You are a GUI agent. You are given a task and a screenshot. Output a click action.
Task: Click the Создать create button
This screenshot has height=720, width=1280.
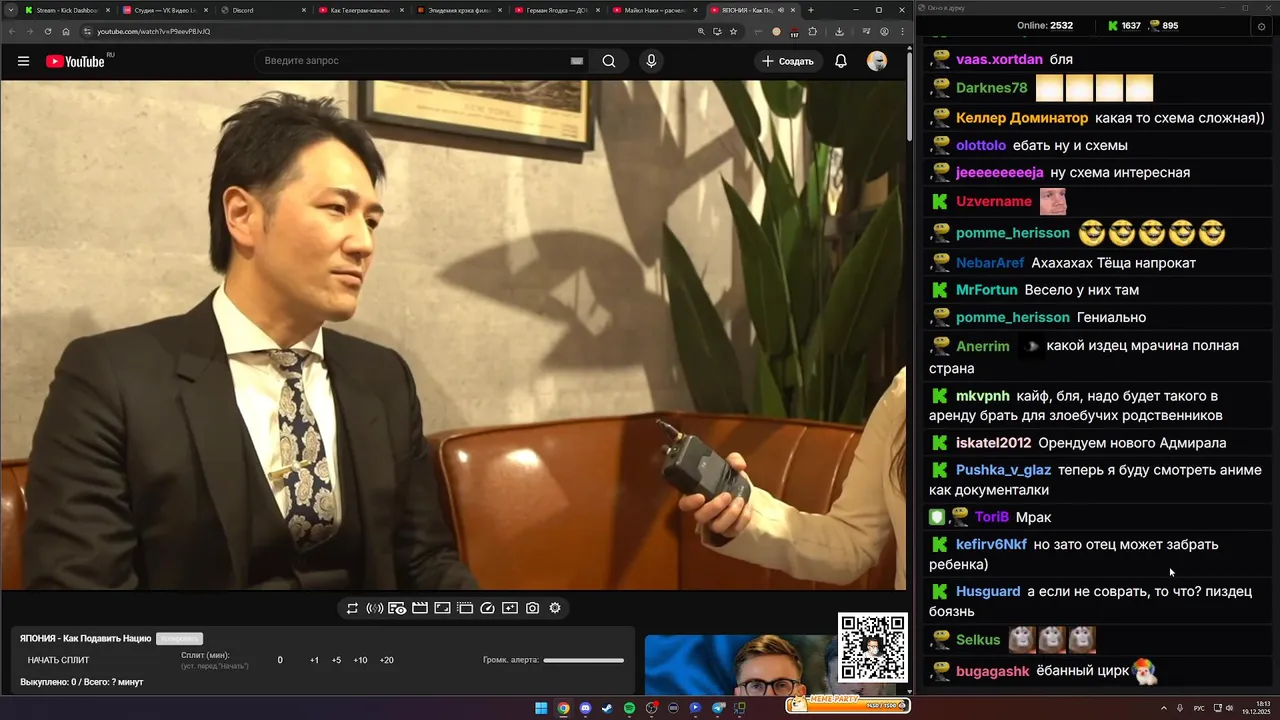click(788, 61)
